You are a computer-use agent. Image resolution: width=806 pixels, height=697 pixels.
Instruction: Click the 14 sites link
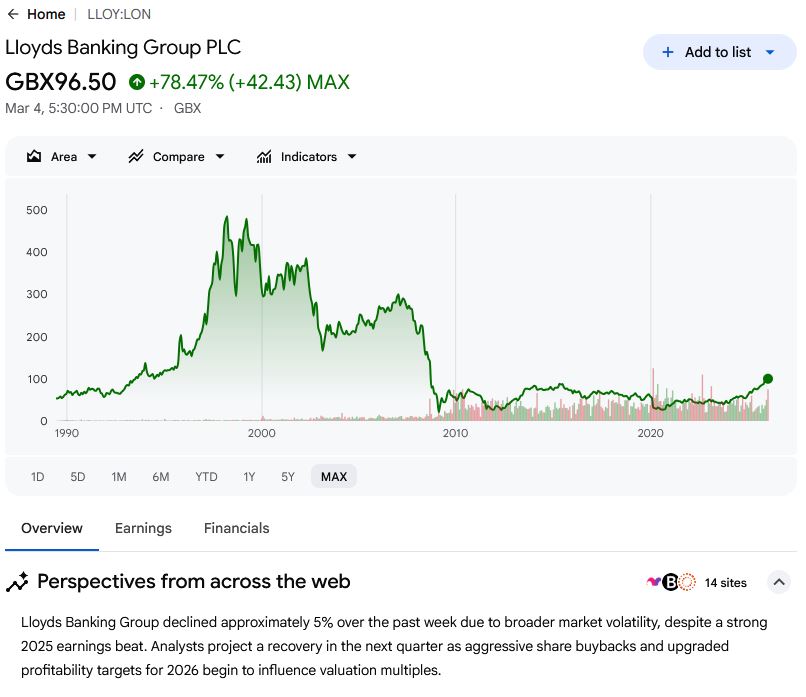coord(725,582)
